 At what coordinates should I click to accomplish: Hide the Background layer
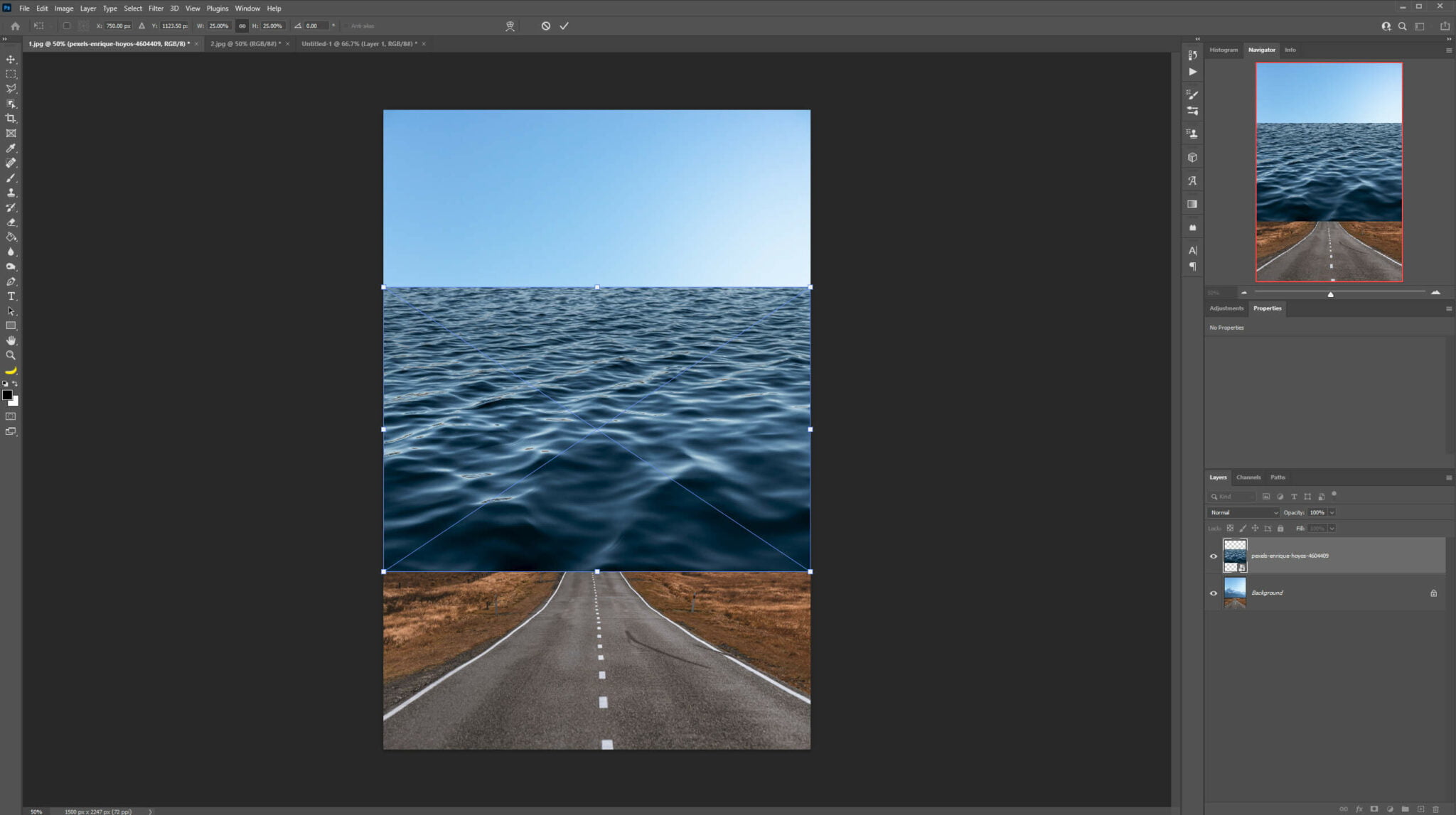pos(1214,593)
